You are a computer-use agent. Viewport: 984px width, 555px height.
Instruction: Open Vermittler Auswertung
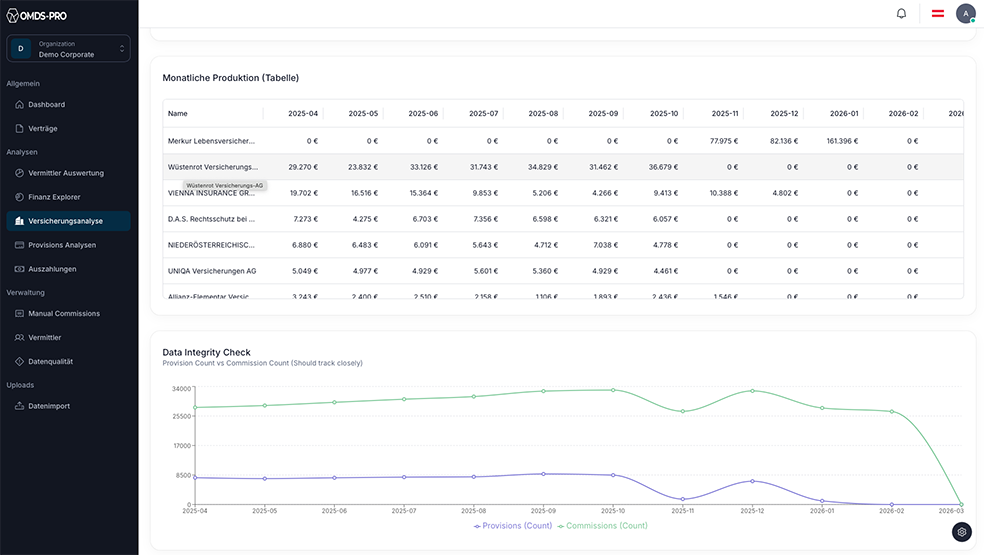point(68,173)
